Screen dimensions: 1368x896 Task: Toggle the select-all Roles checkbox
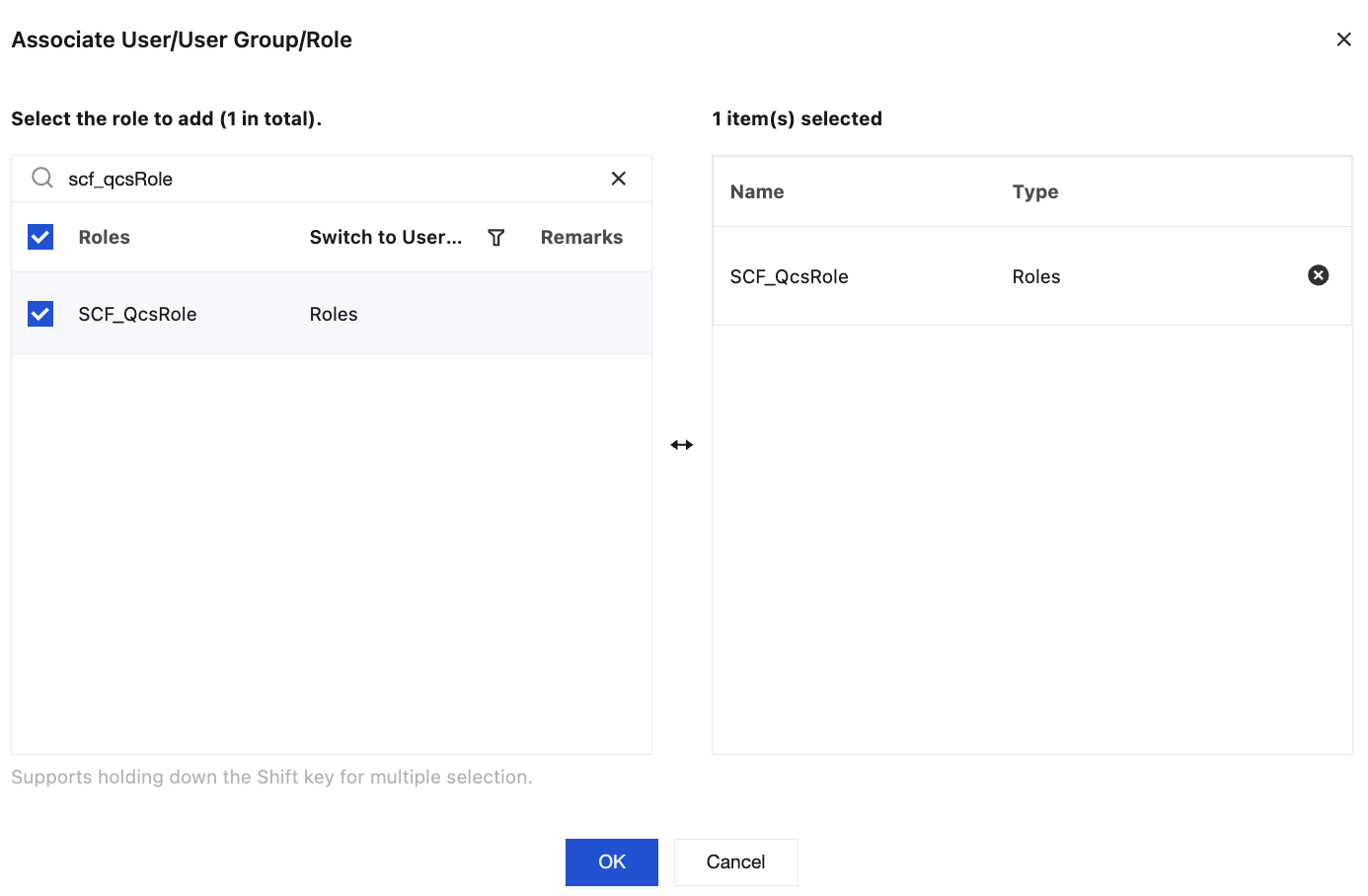[x=40, y=237]
